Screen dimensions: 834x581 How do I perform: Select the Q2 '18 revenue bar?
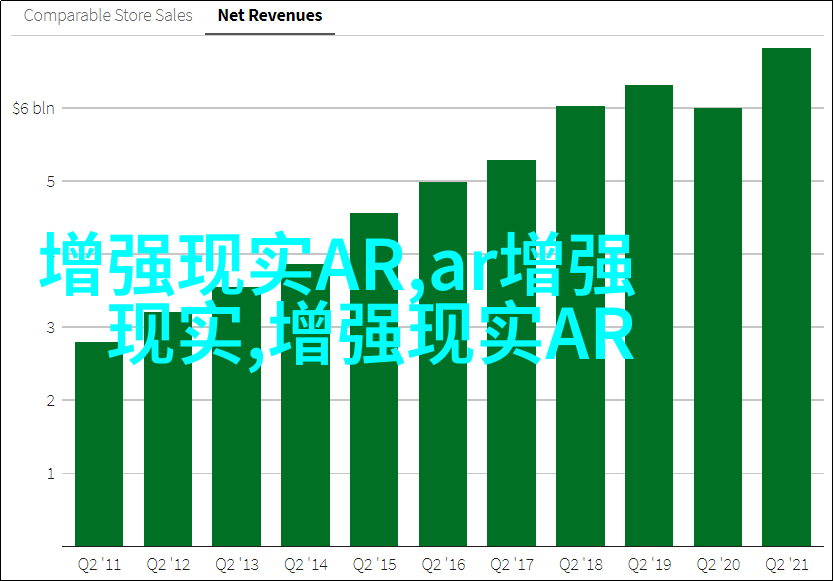(580, 326)
